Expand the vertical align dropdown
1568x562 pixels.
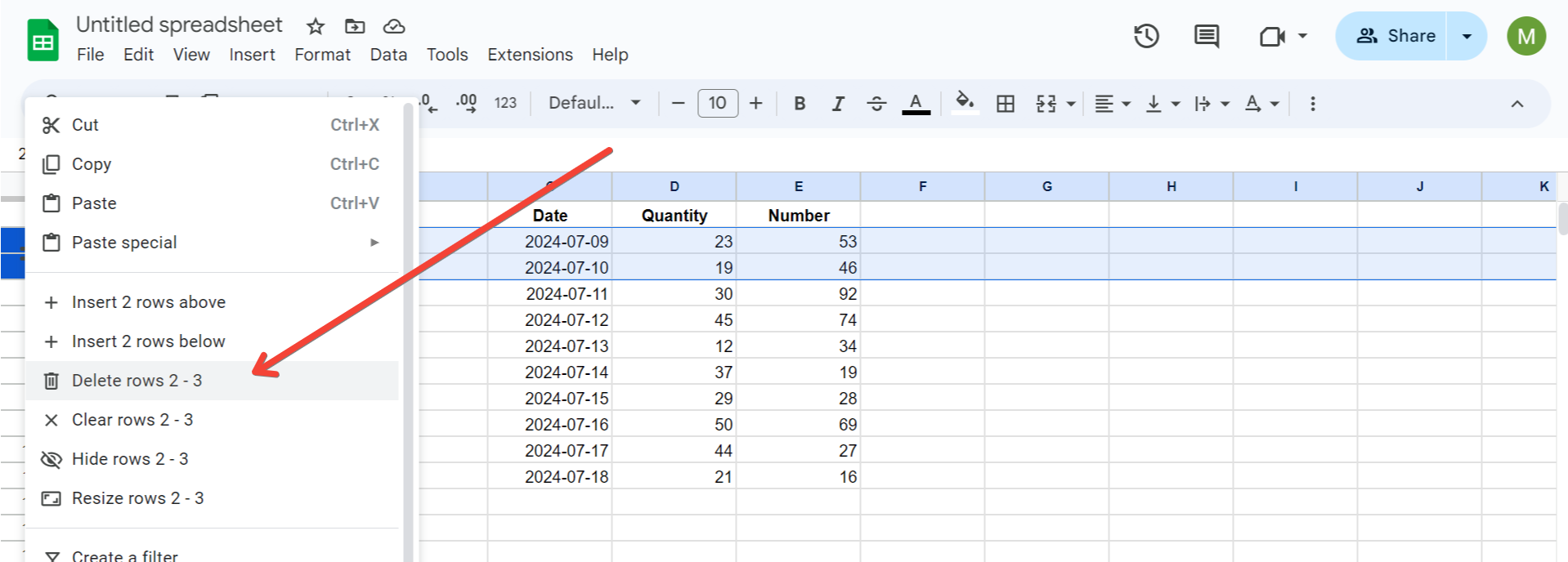[1176, 105]
